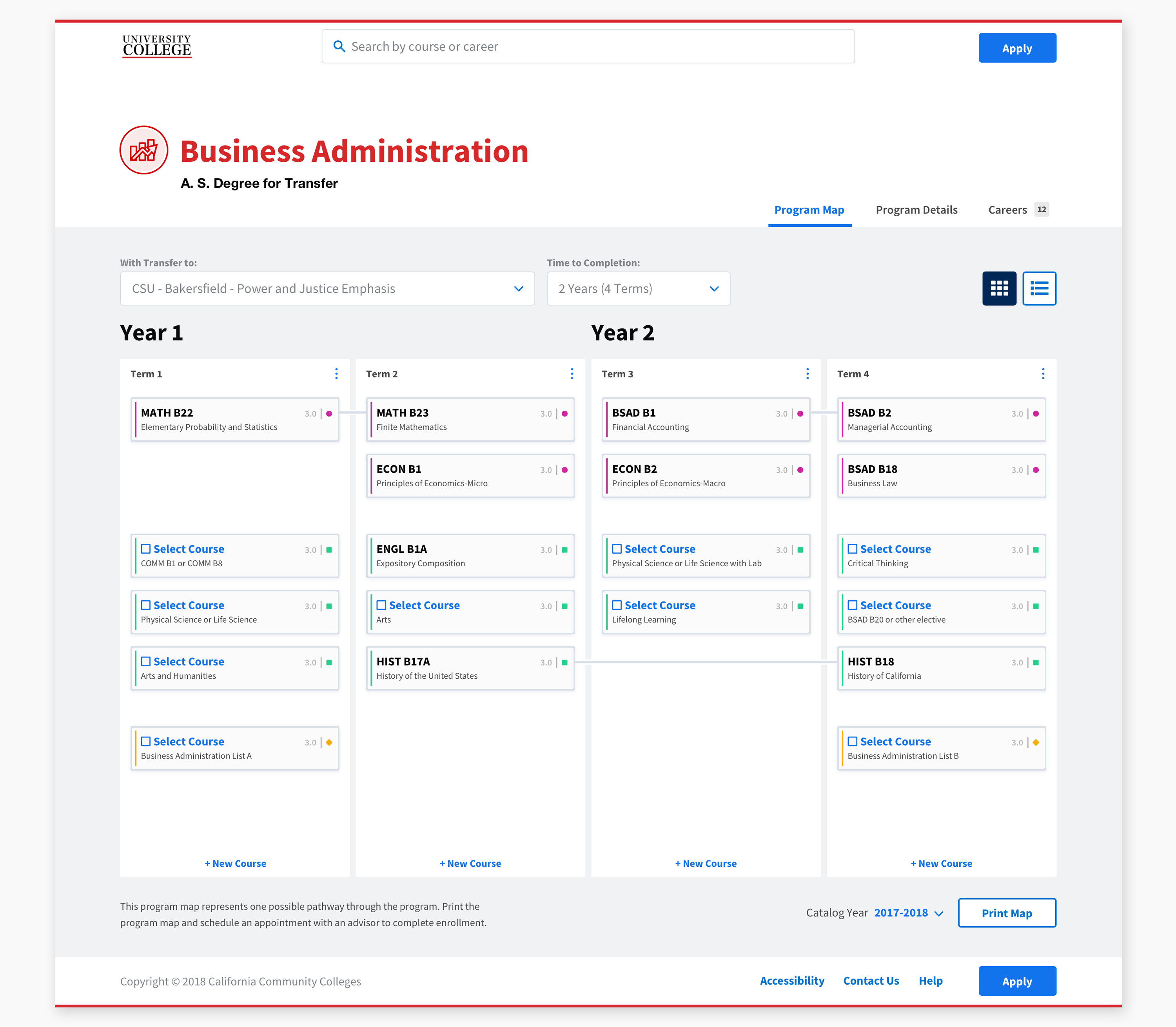Click green square on ENGL B1A card
Viewport: 1176px width, 1027px height.
click(565, 550)
